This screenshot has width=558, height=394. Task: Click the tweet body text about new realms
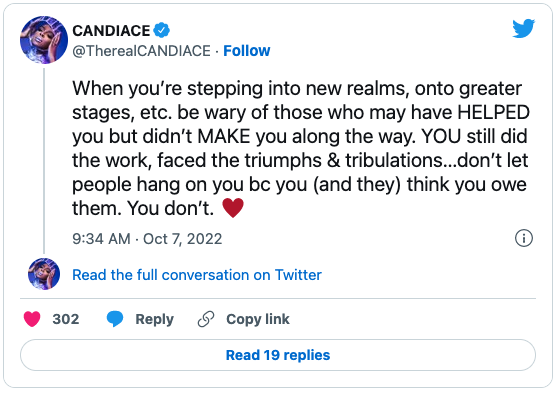[x=301, y=148]
